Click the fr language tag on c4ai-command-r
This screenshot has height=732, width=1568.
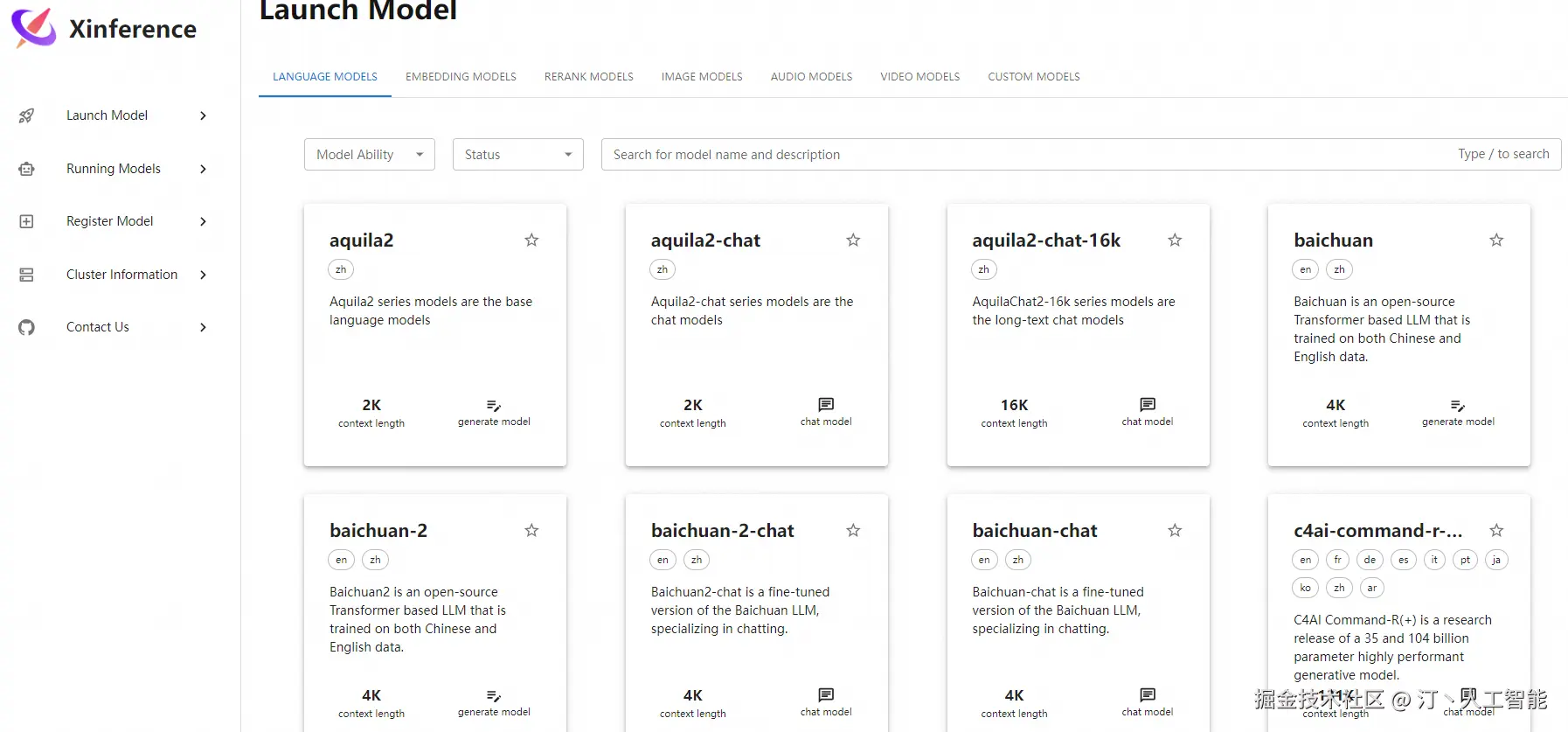coord(1337,560)
